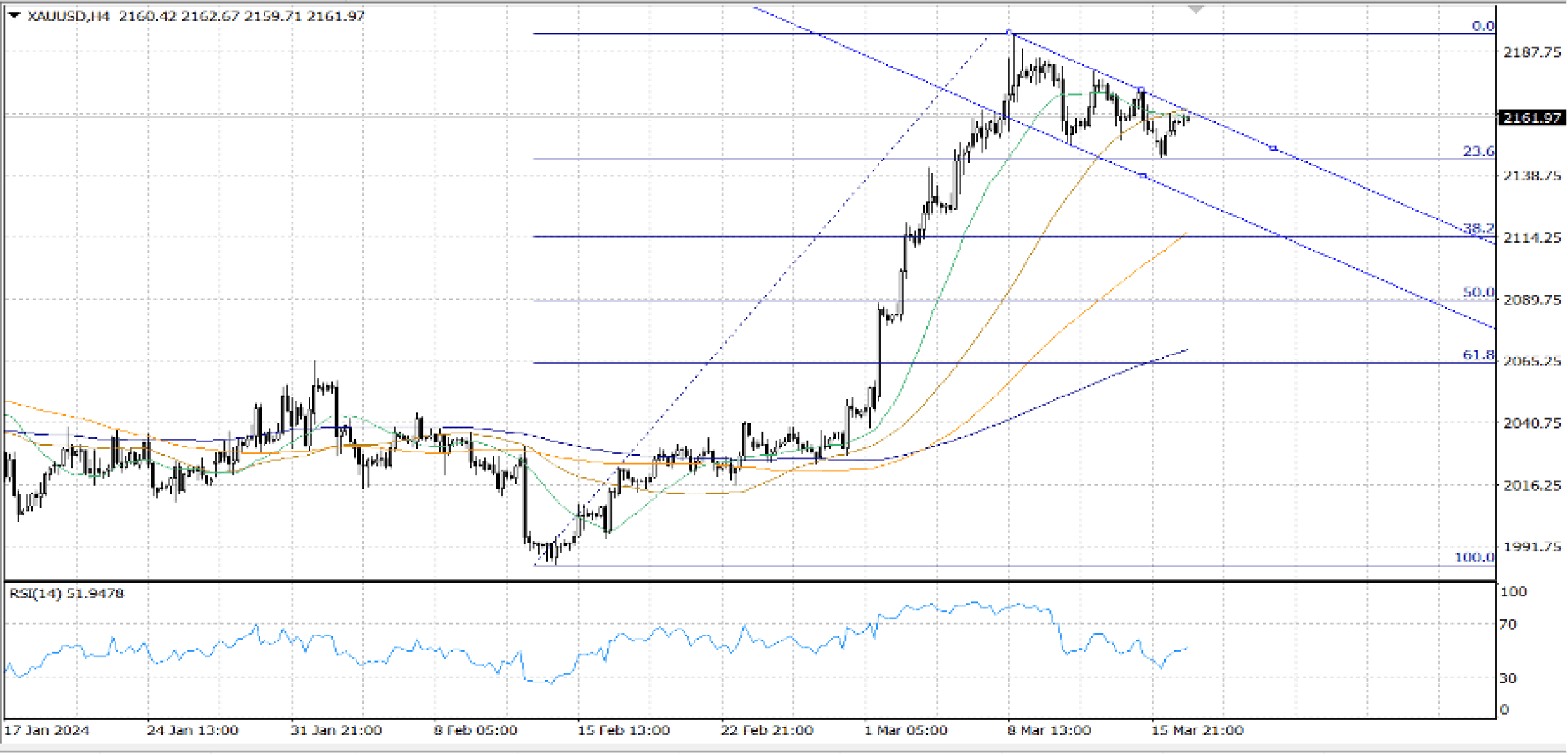Click the 1 Mar 05:00 time axis label
This screenshot has width=1568, height=756.
click(905, 730)
